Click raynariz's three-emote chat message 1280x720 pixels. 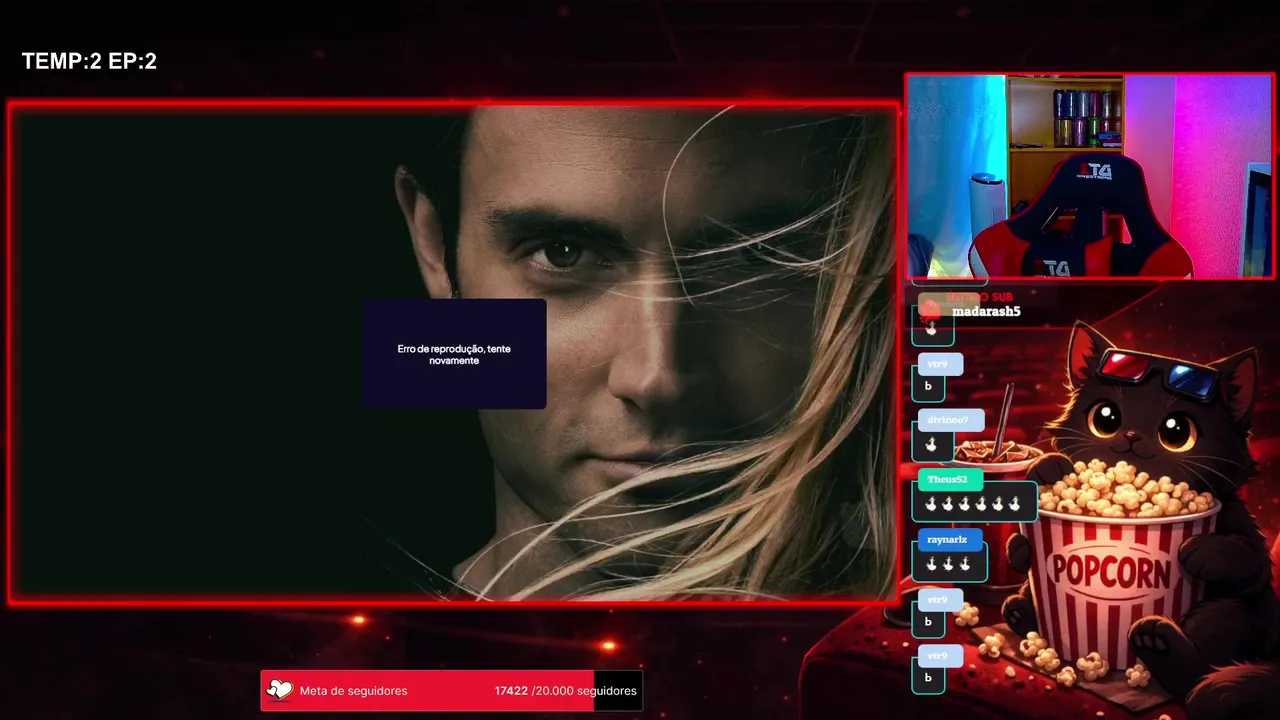tap(949, 563)
